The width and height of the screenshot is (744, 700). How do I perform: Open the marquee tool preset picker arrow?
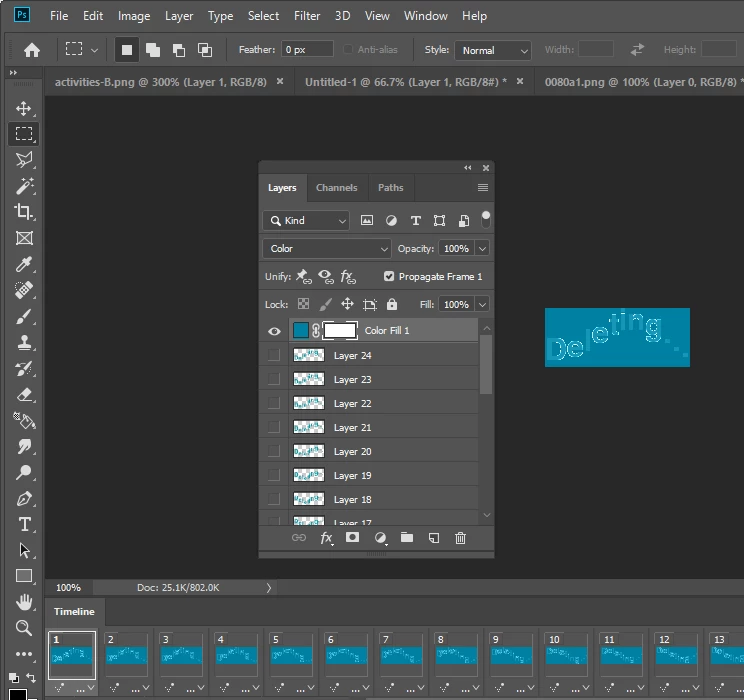pos(94,50)
